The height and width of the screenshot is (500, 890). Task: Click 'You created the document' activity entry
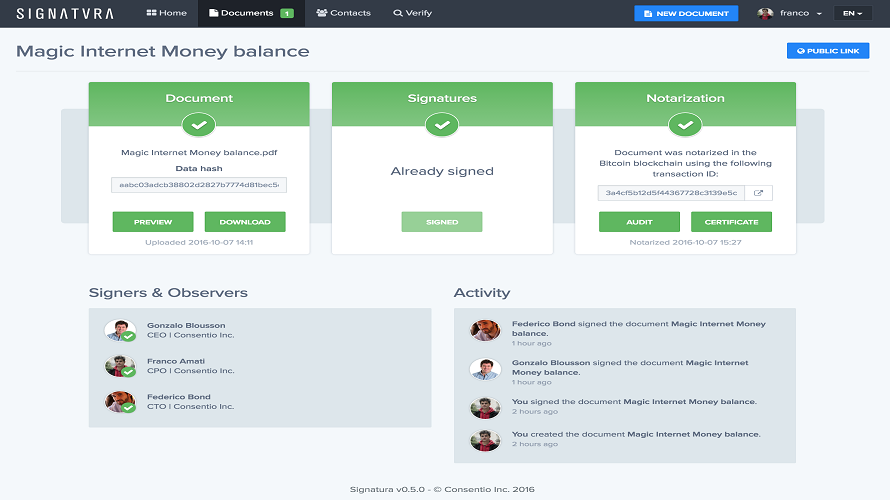click(636, 434)
